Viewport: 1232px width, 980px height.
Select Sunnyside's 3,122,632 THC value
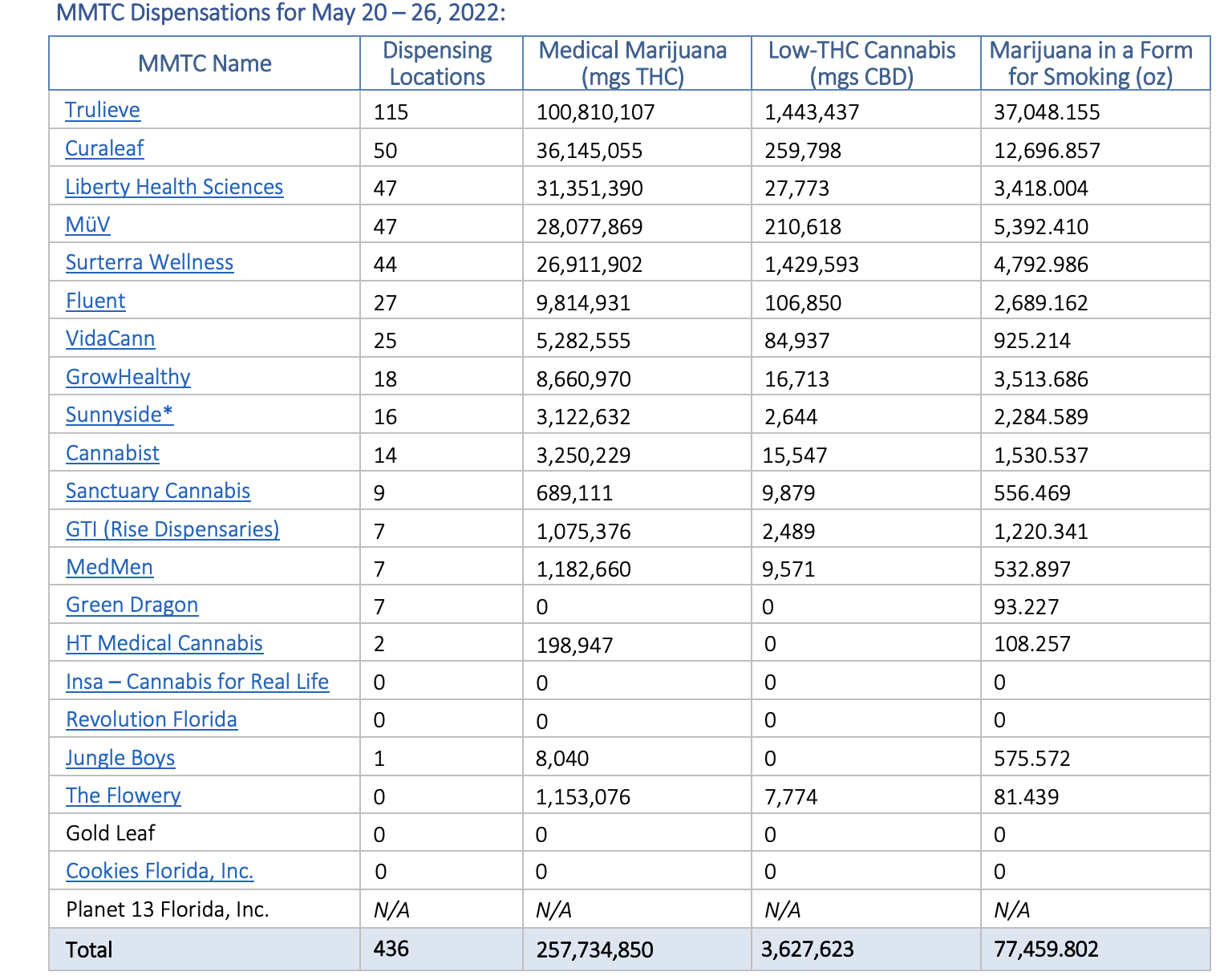coord(584,417)
